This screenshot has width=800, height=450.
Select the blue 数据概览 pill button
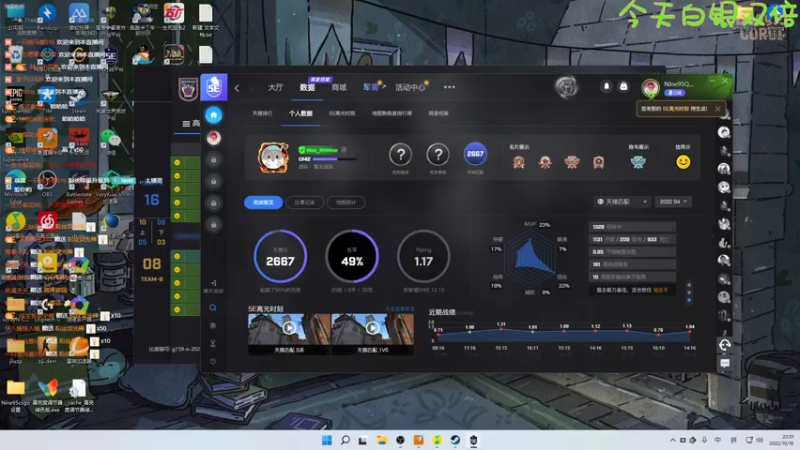(x=263, y=203)
